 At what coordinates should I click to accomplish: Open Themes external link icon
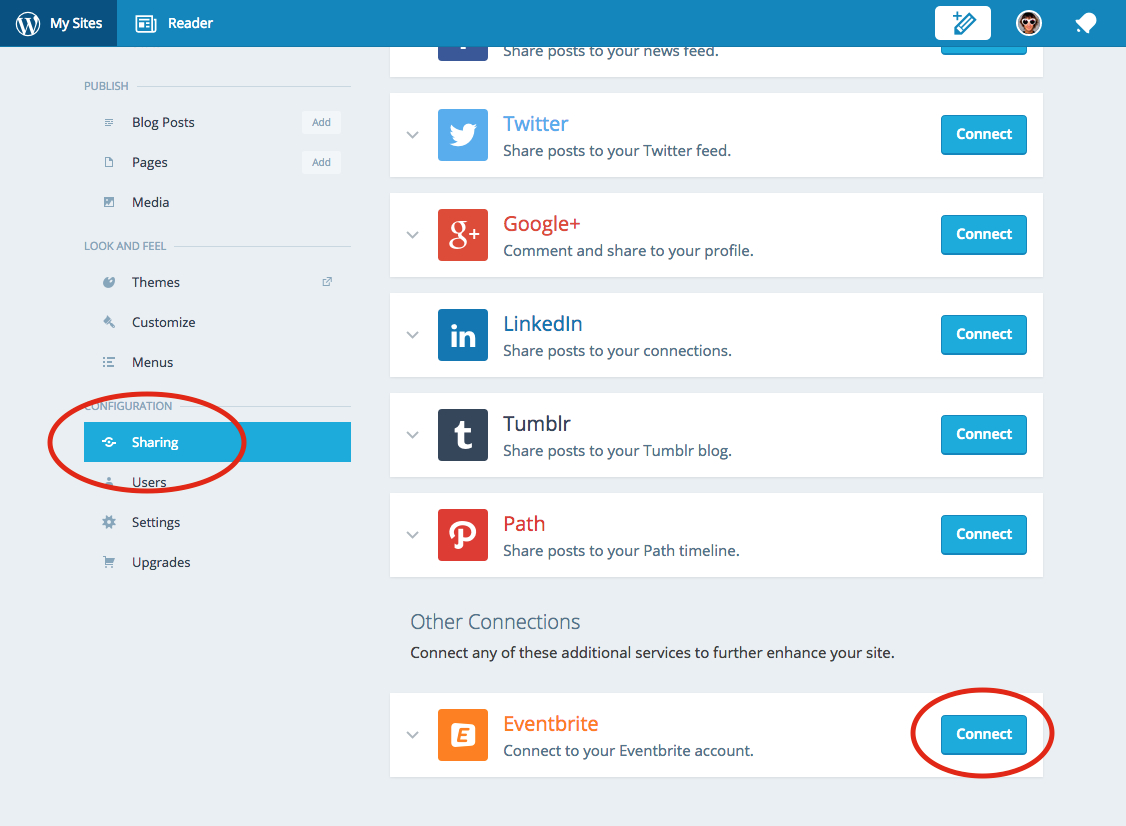pyautogui.click(x=327, y=282)
